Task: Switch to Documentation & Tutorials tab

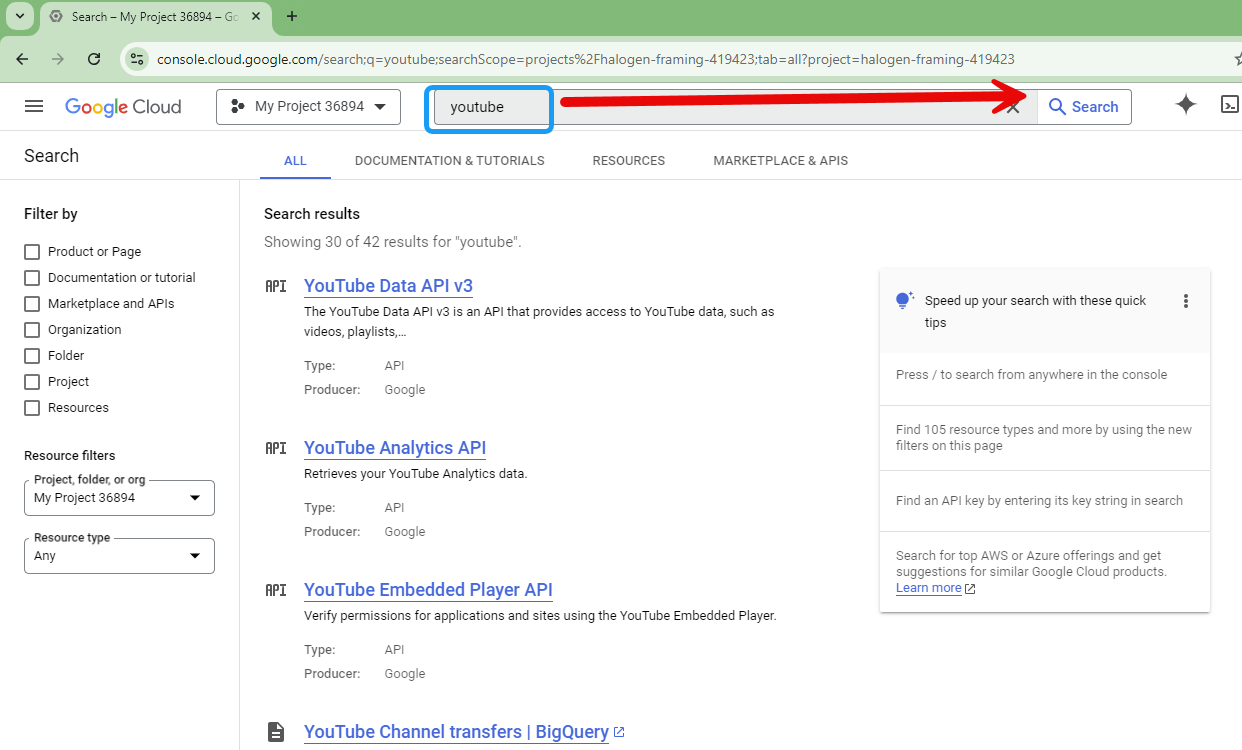Action: pyautogui.click(x=450, y=160)
